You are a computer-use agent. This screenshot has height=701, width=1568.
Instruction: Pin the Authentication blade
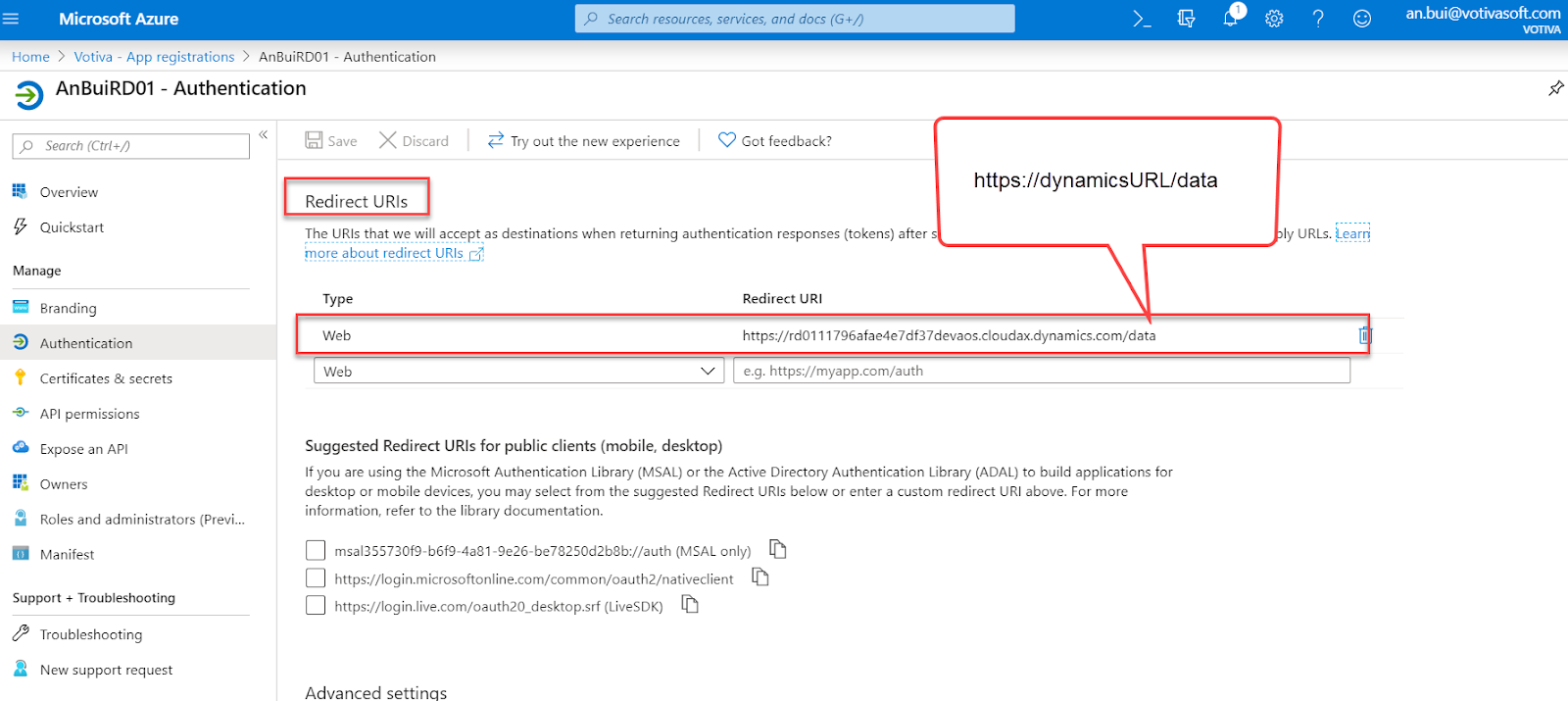click(1555, 88)
